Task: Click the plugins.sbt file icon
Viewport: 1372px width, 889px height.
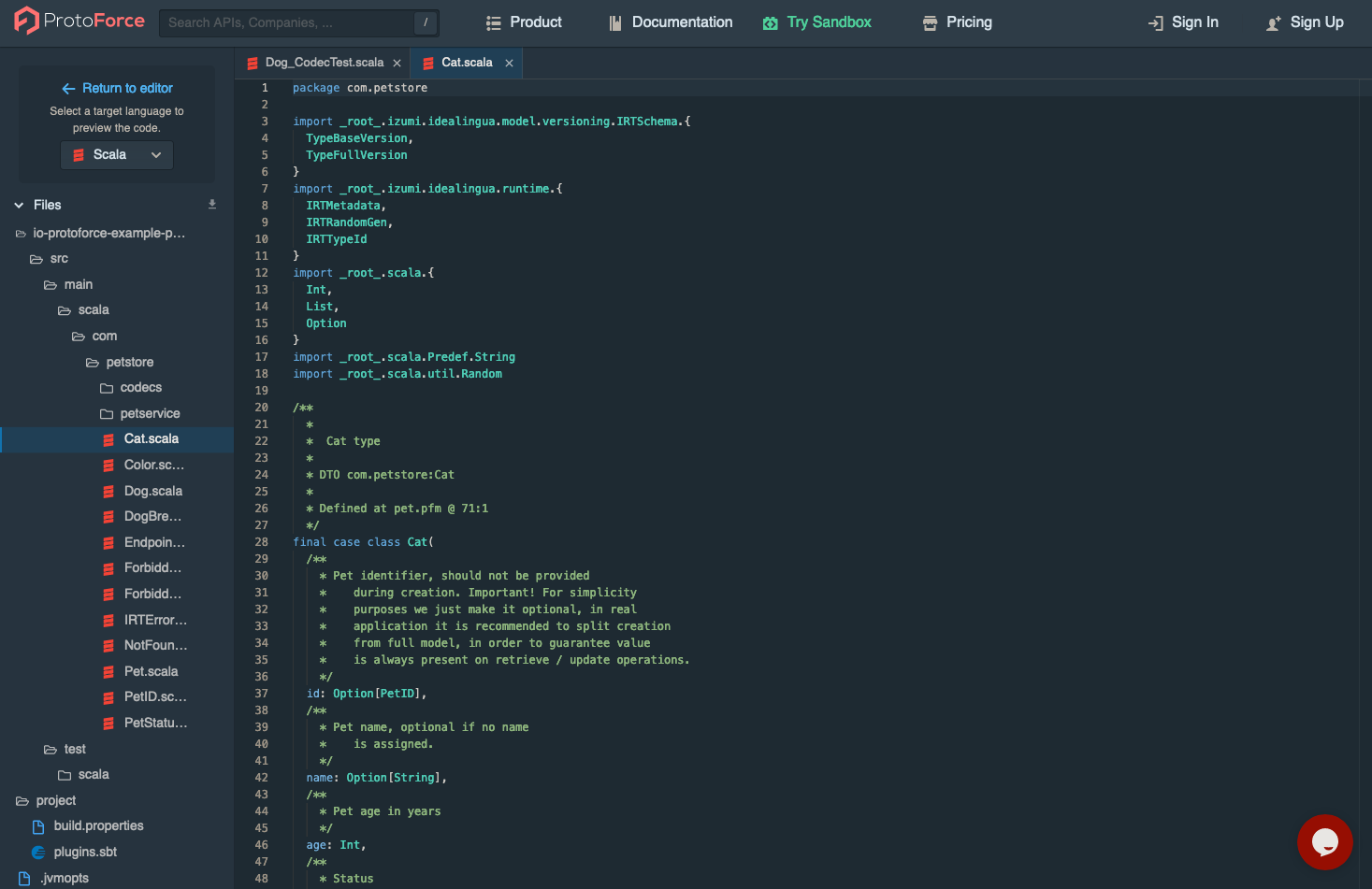Action: 38,852
